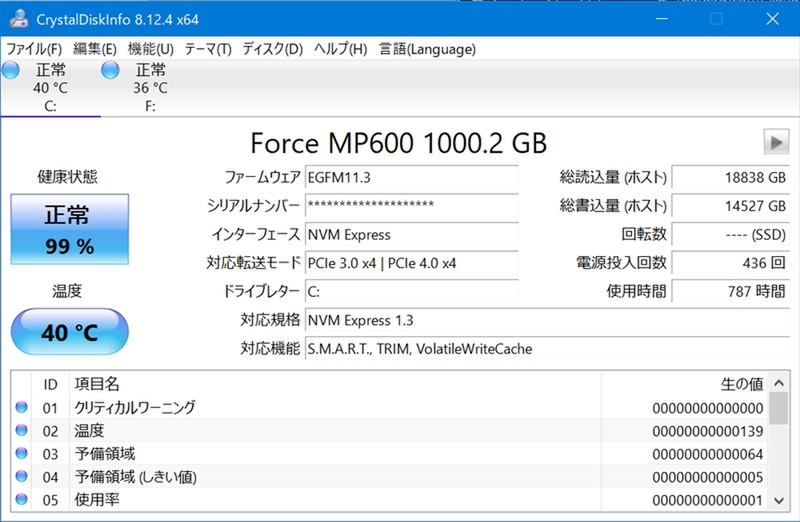This screenshot has width=800, height=522.
Task: Click the 40 °C temperature button
Action: click(70, 332)
